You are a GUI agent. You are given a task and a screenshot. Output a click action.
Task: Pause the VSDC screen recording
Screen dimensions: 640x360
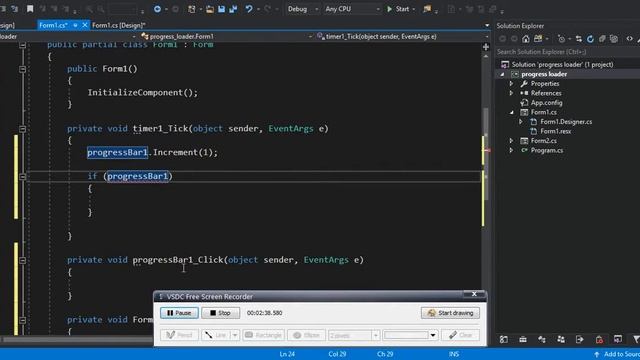[179, 313]
